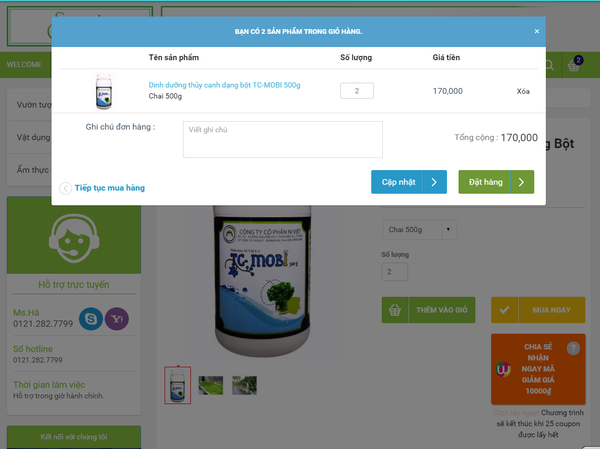The image size is (600, 449).
Task: Click the THÊM VÀO GIỎ button
Action: [429, 310]
